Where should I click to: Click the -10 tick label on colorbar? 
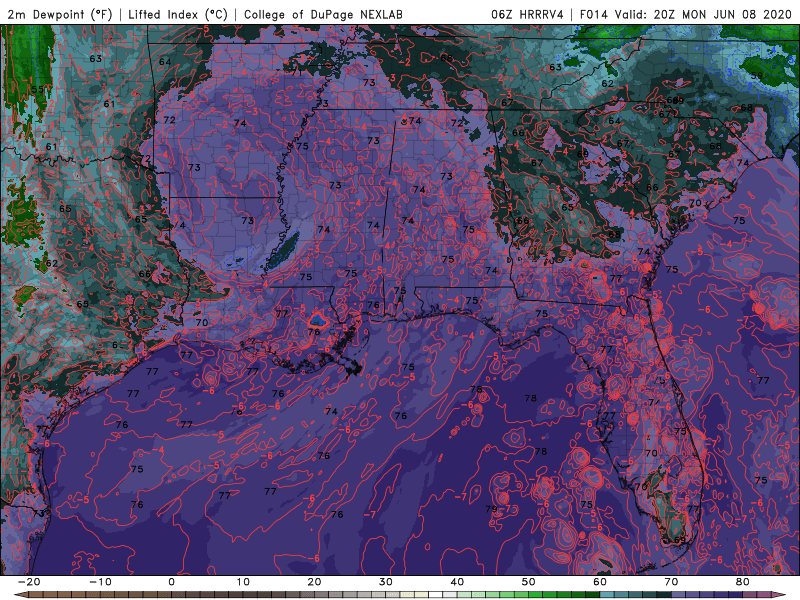tap(100, 582)
